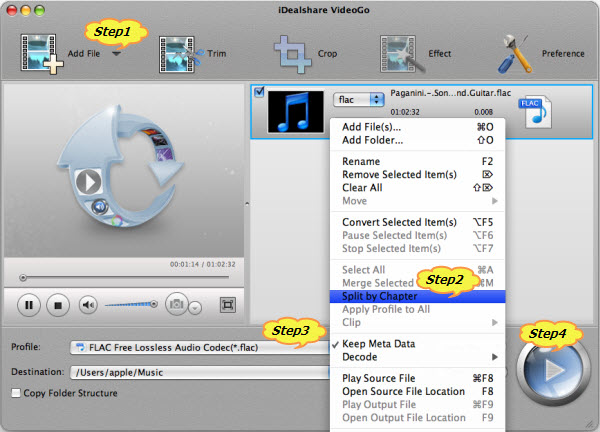Enable Copy Folder Structure checkbox

(16, 393)
